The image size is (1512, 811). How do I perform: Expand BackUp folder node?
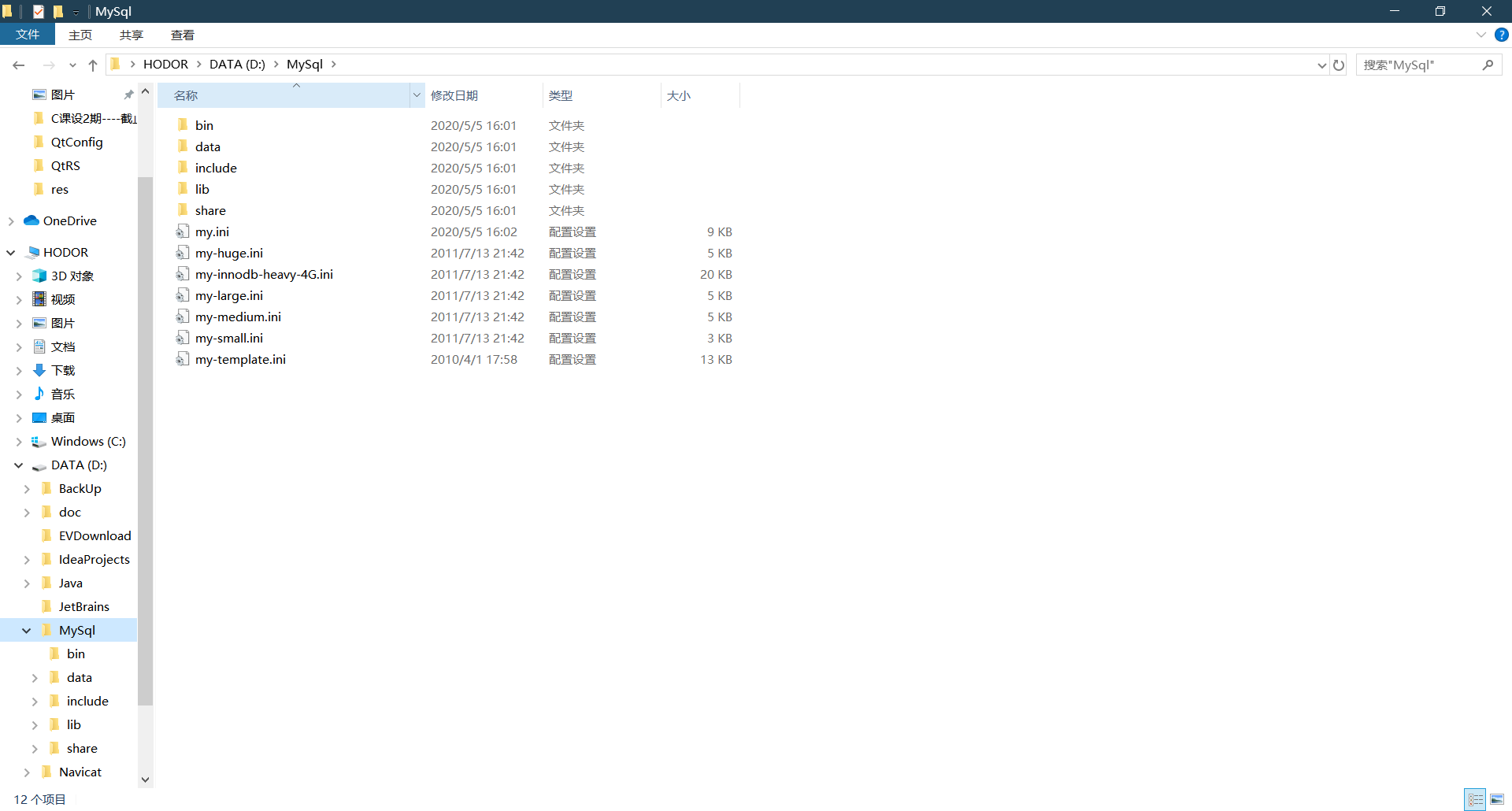pos(27,489)
